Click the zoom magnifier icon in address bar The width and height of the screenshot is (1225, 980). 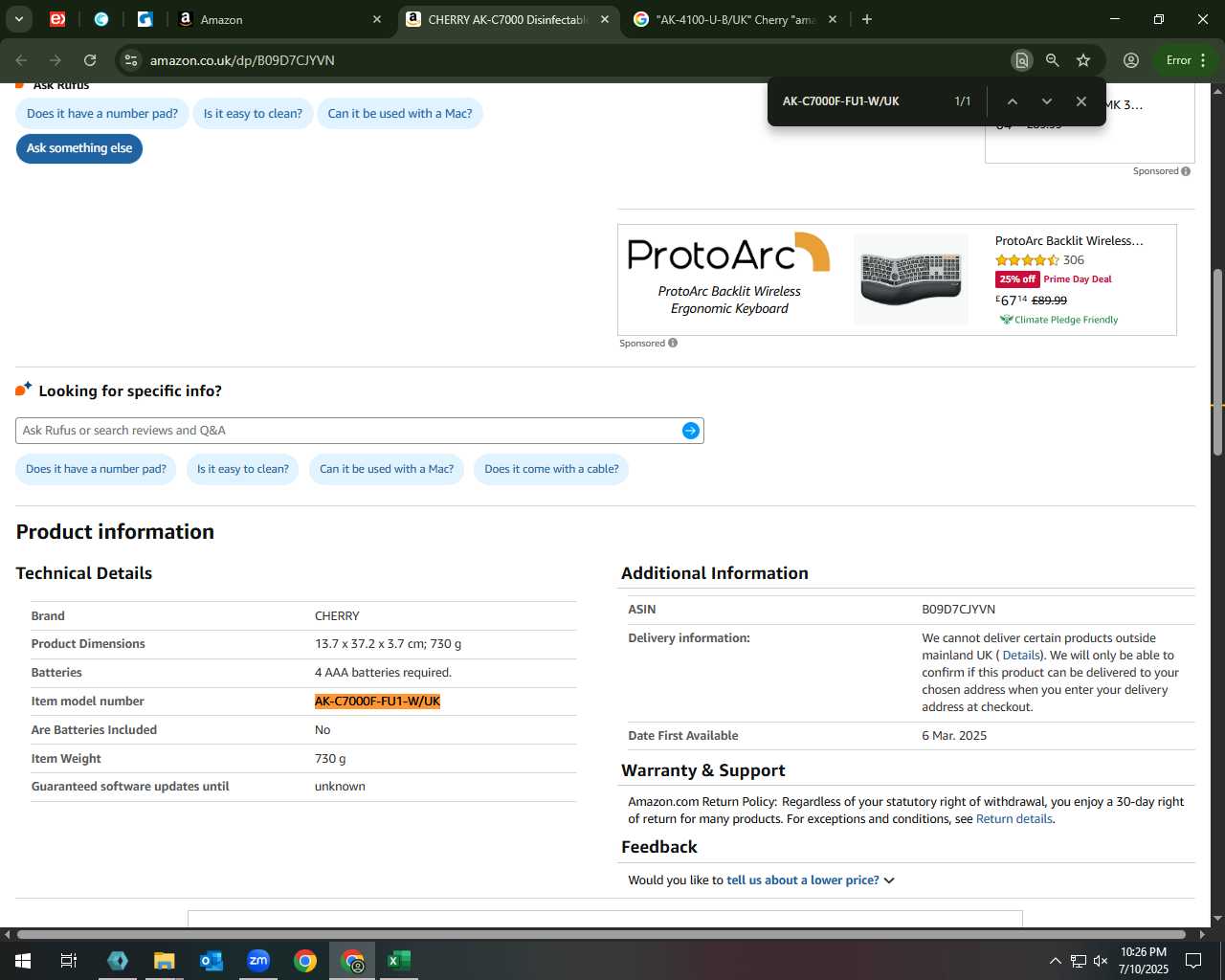point(1053,60)
